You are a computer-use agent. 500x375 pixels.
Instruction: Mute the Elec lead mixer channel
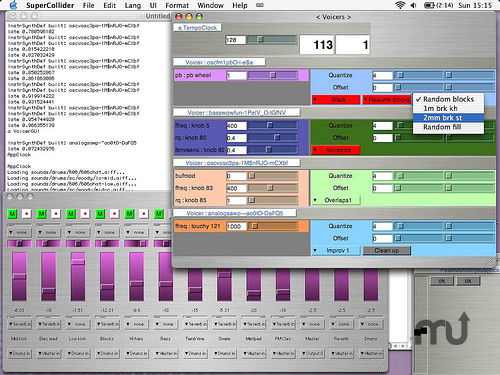(x=42, y=214)
